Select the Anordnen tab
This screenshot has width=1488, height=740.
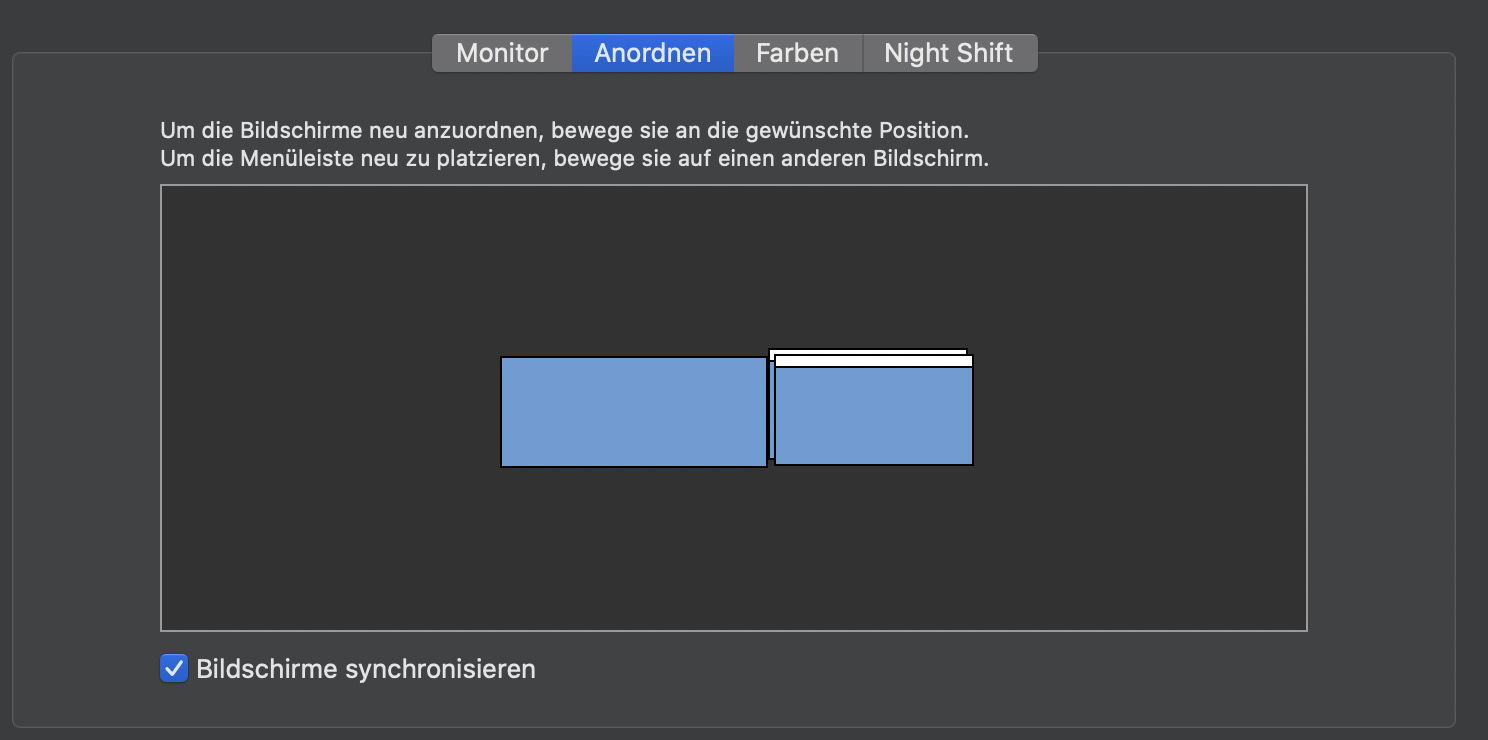click(x=652, y=53)
